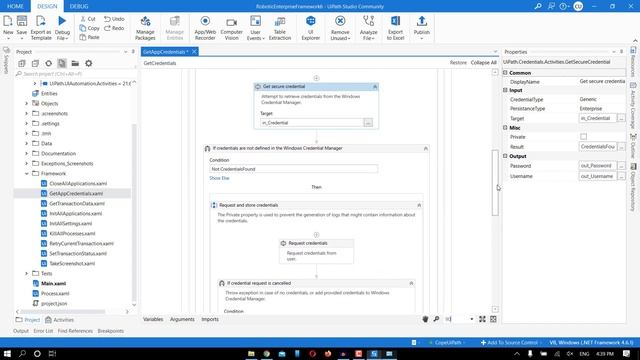Click Cut in the ribbon

(88, 19)
